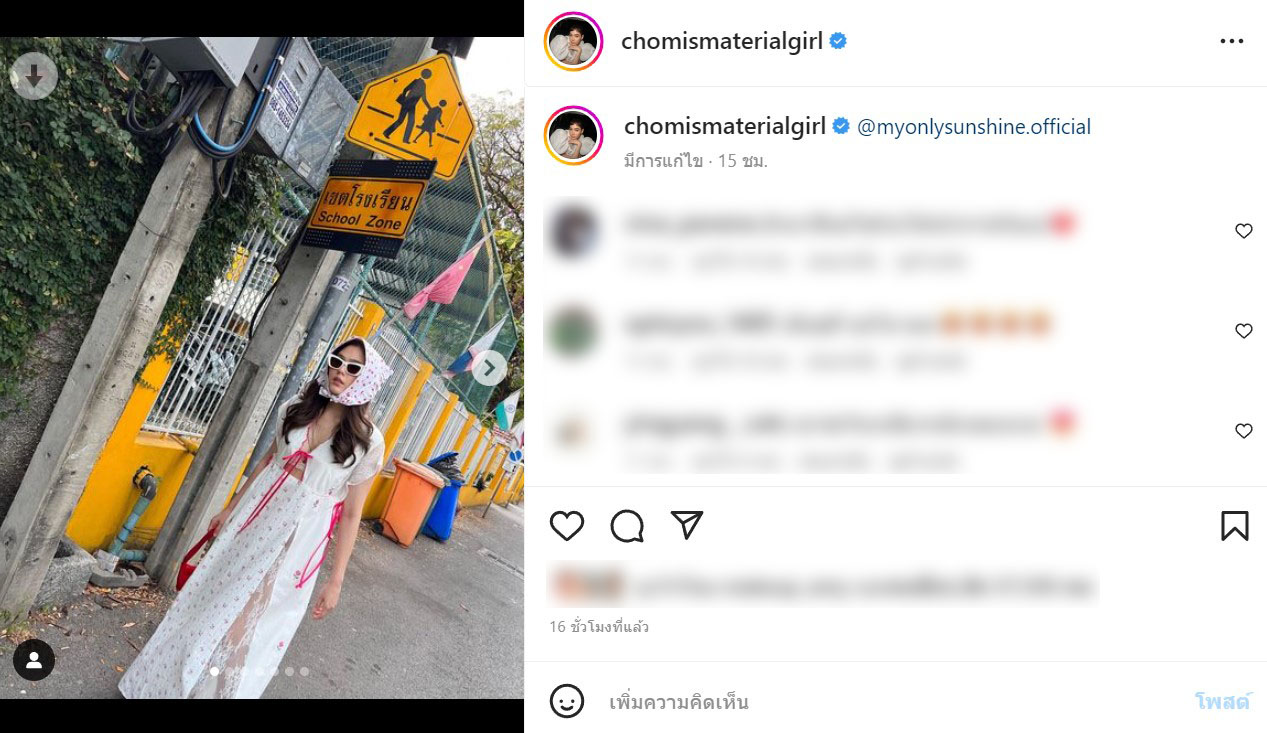Open the three-dot more options menu

pyautogui.click(x=1232, y=42)
